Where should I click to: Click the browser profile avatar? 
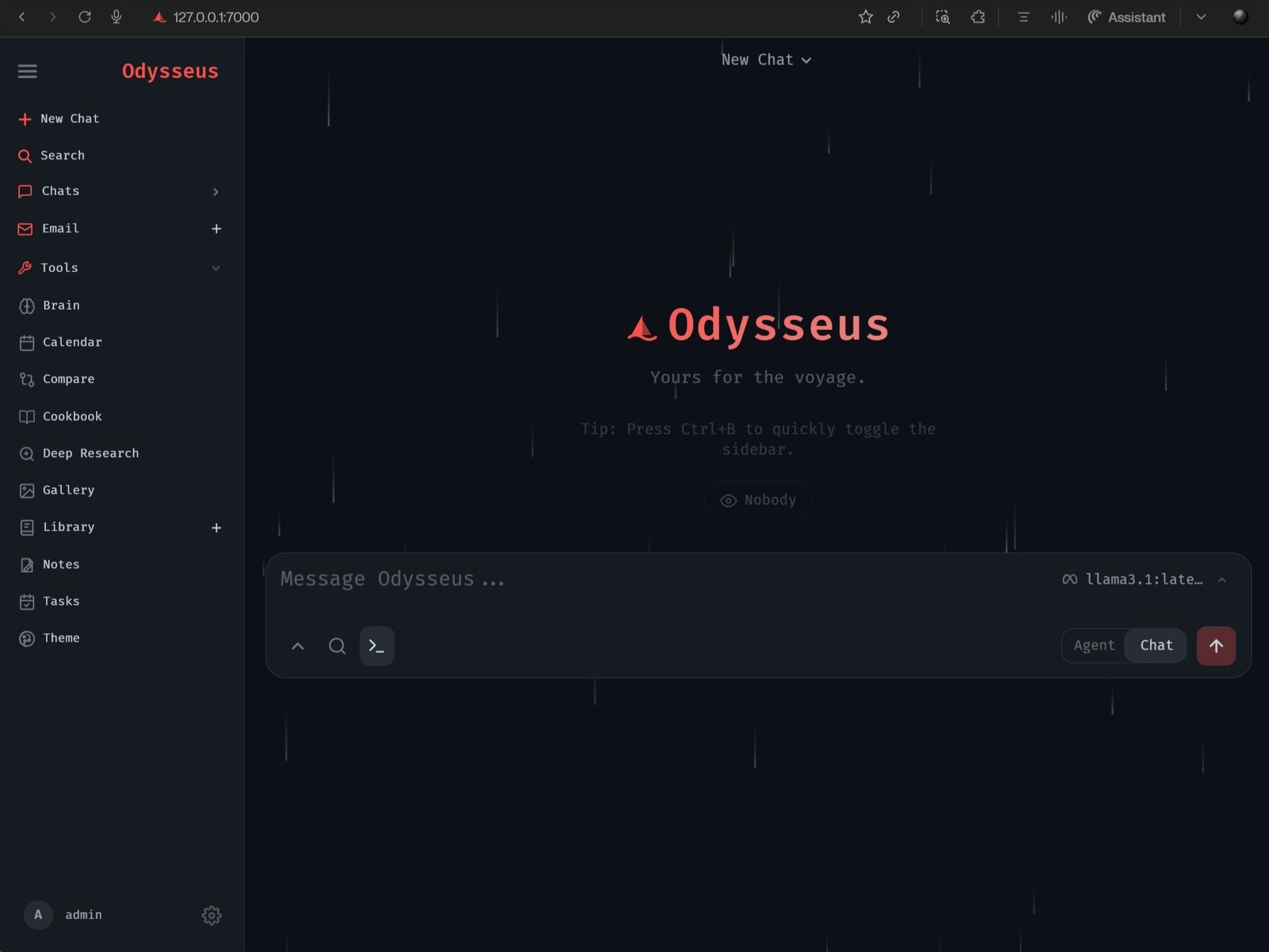click(1240, 17)
